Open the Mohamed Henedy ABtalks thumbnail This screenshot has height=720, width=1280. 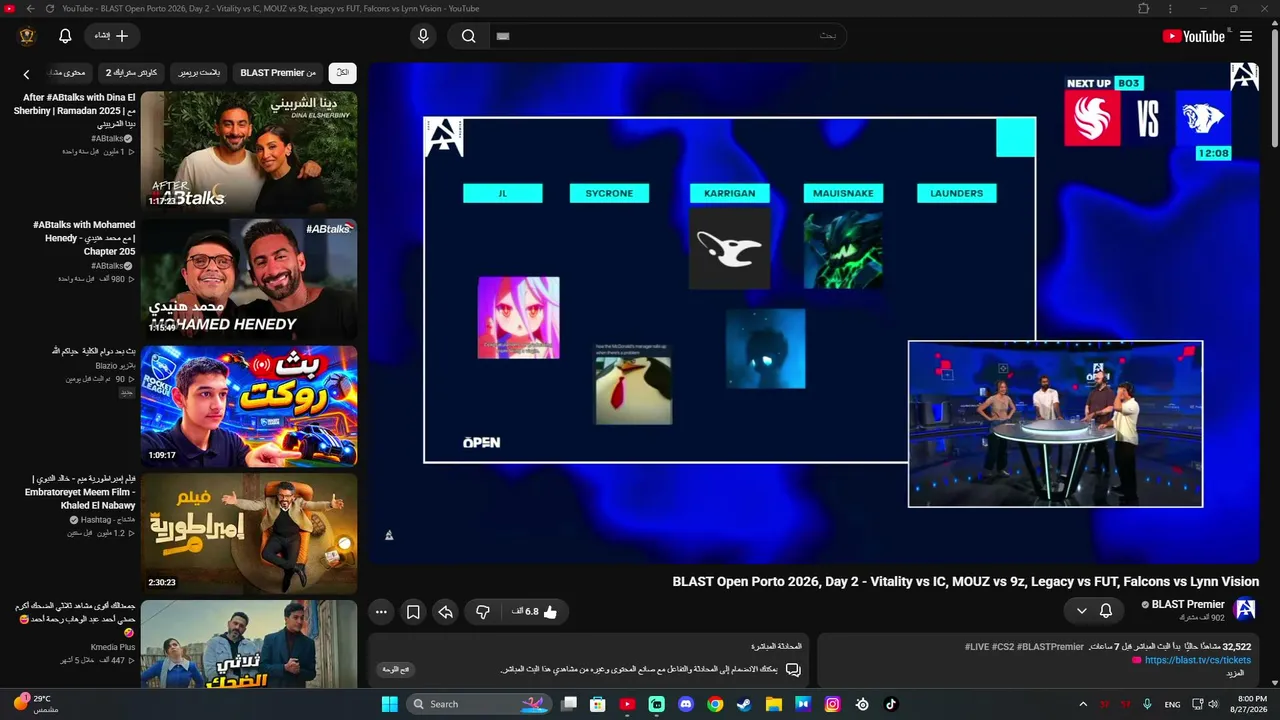point(249,279)
